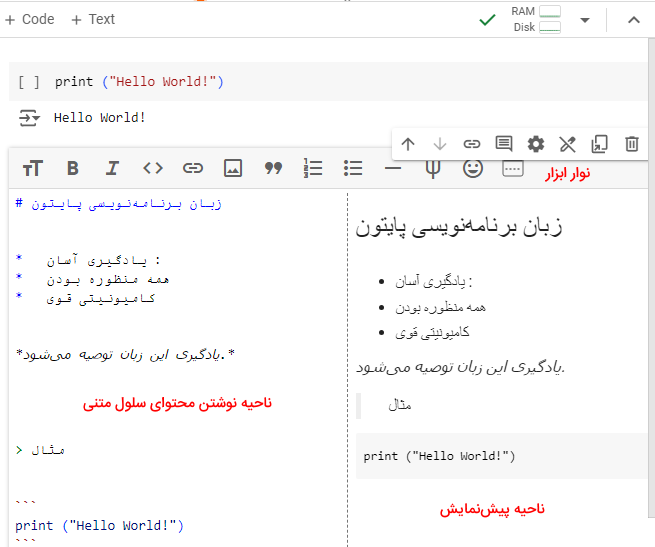Open cell settings gear
This screenshot has width=655, height=547.
click(536, 144)
